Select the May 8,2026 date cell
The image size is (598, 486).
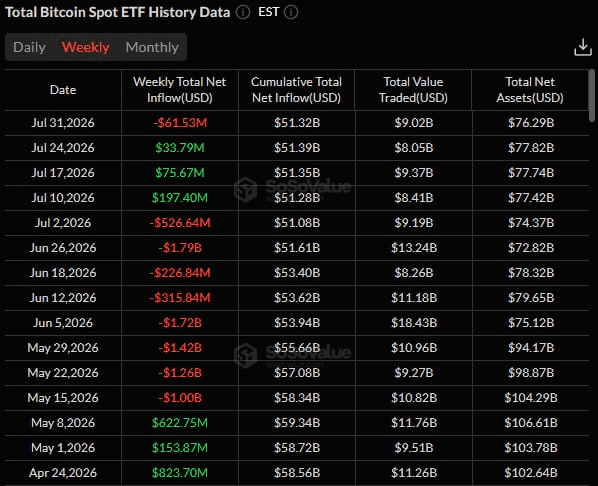[x=63, y=423]
